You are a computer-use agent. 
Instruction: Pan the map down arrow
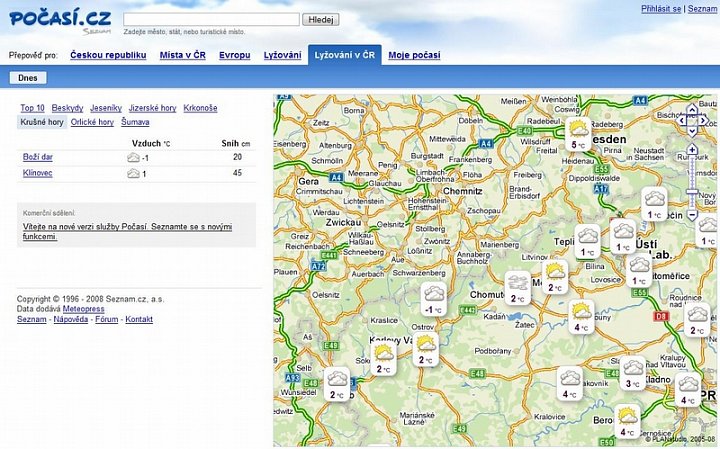[x=692, y=131]
